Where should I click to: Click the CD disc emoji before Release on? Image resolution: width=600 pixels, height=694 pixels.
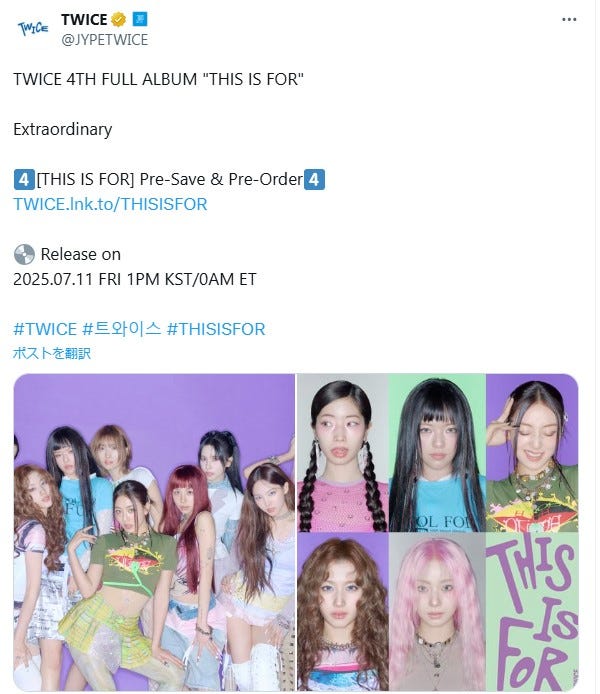click(x=24, y=254)
